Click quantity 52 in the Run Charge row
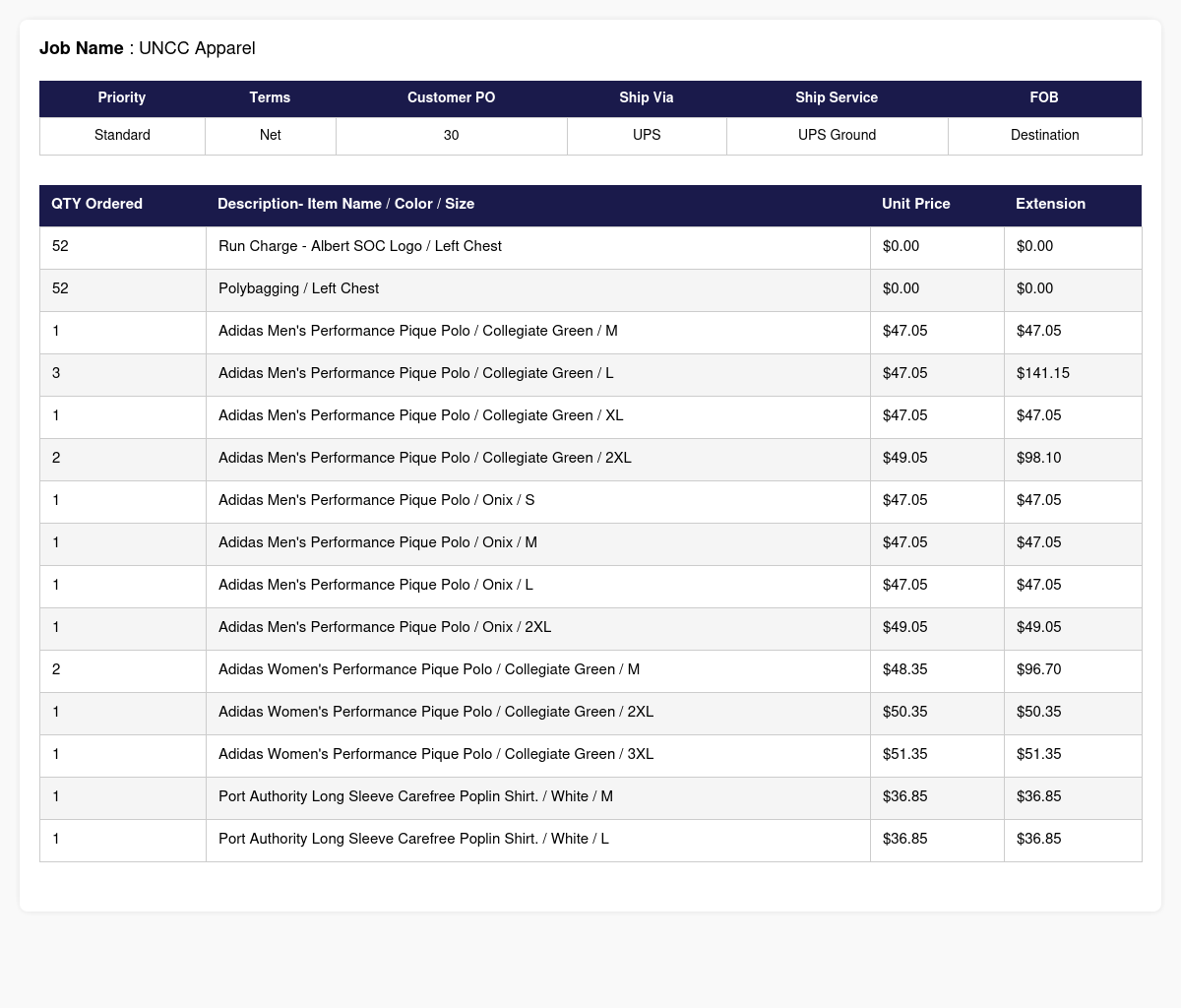Image resolution: width=1181 pixels, height=1008 pixels. click(60, 246)
